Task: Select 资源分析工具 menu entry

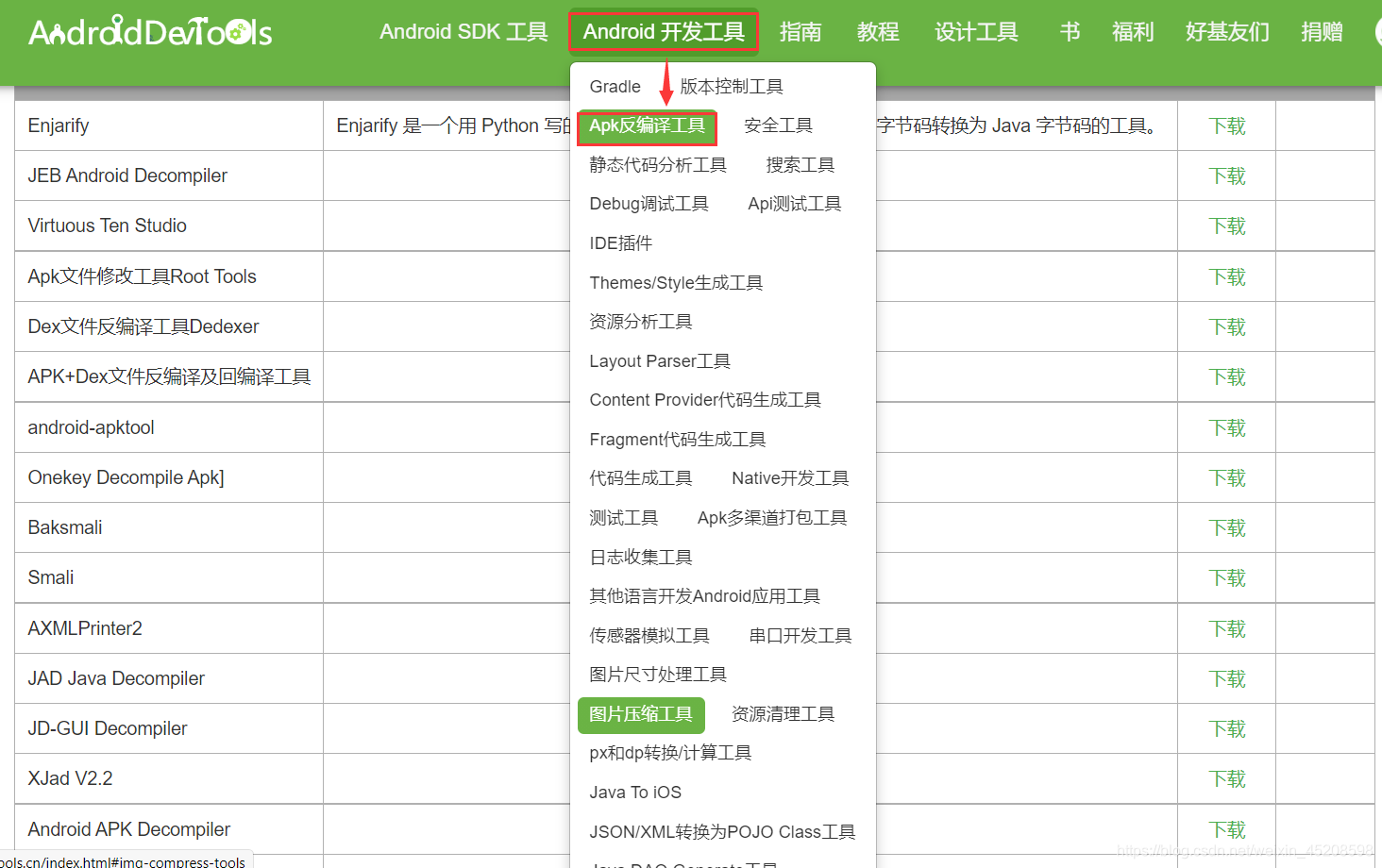Action: point(641,322)
